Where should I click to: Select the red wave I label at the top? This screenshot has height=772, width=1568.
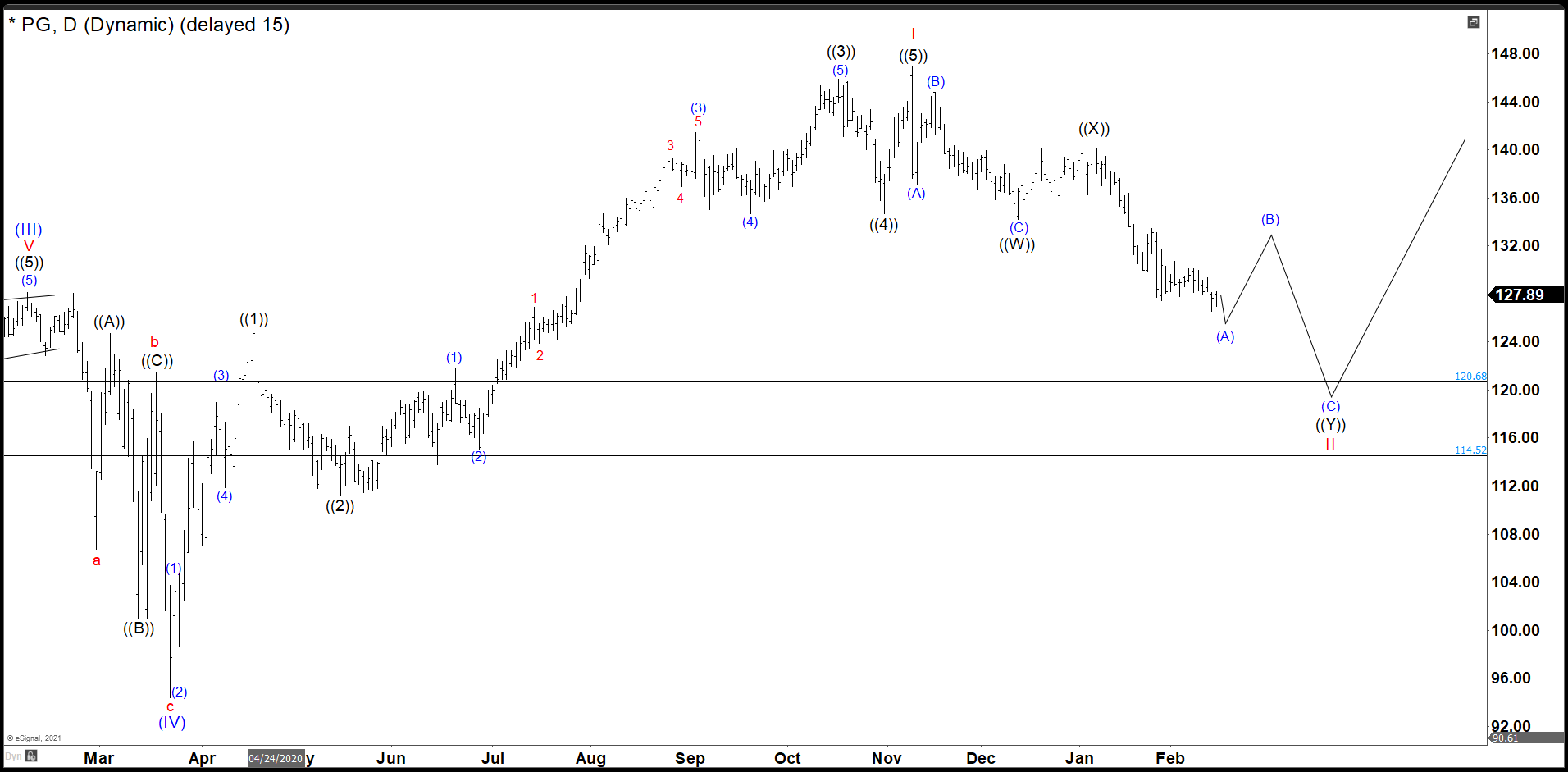pyautogui.click(x=913, y=34)
